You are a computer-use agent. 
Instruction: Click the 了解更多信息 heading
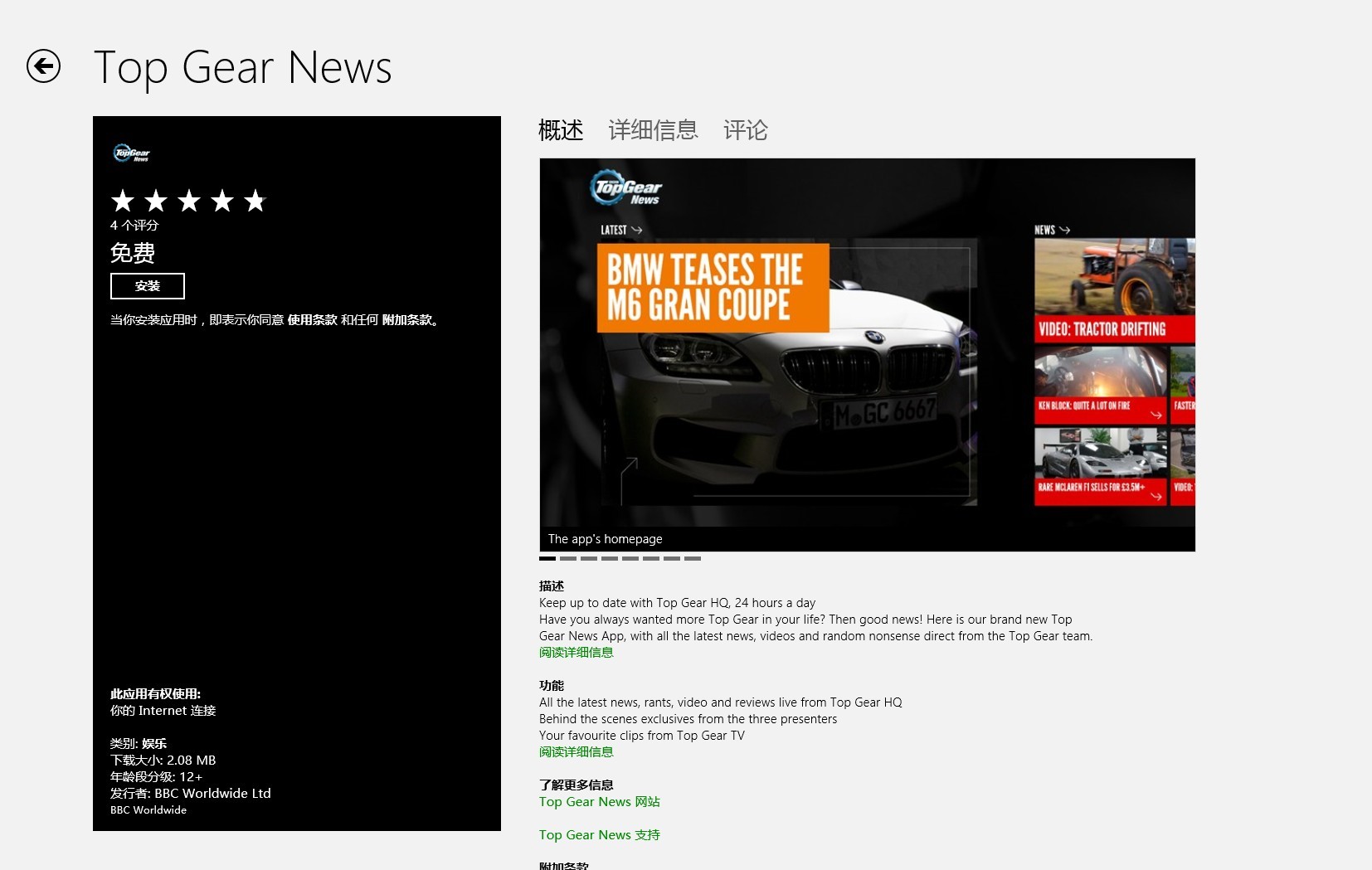[577, 785]
